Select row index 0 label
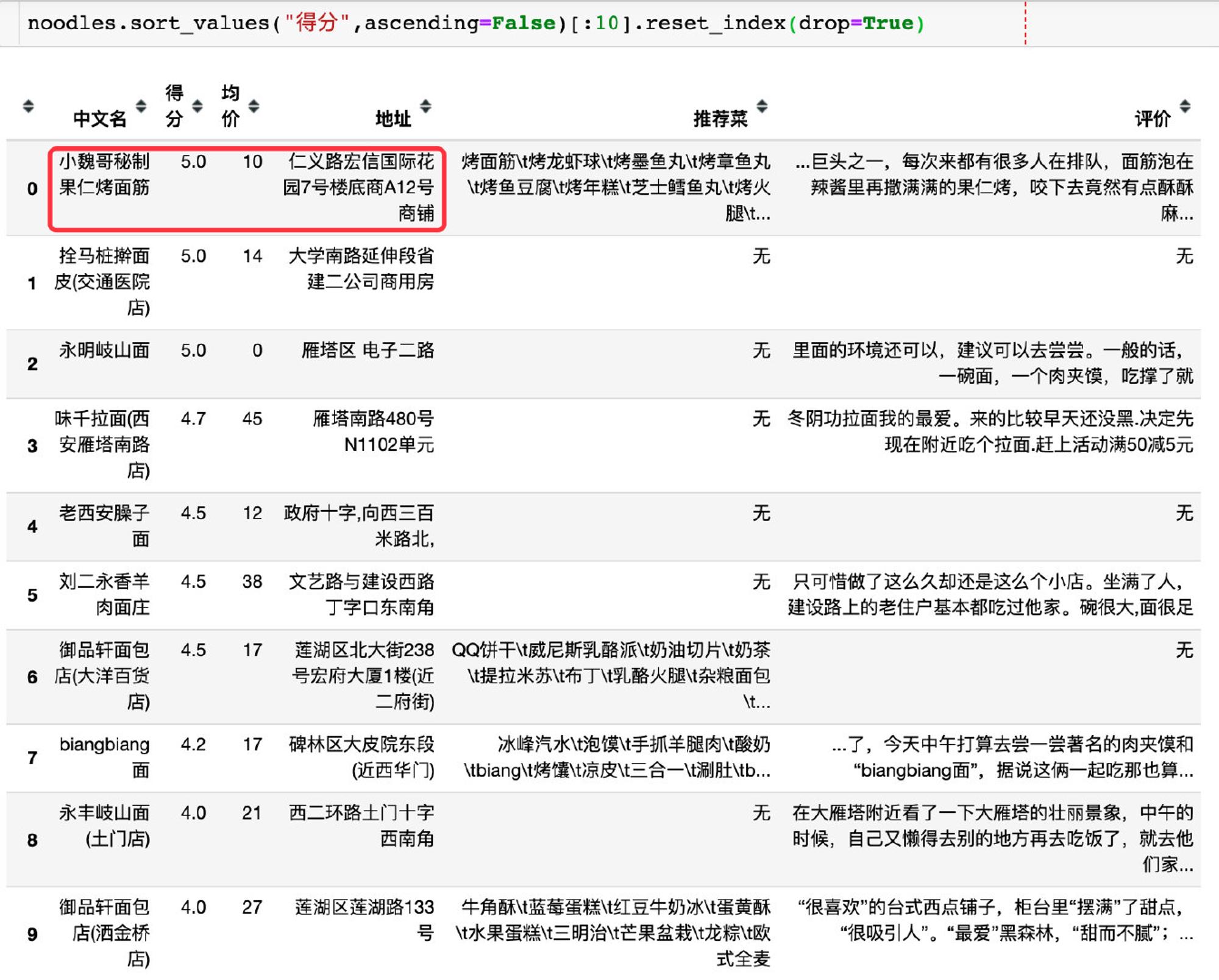 (32, 188)
